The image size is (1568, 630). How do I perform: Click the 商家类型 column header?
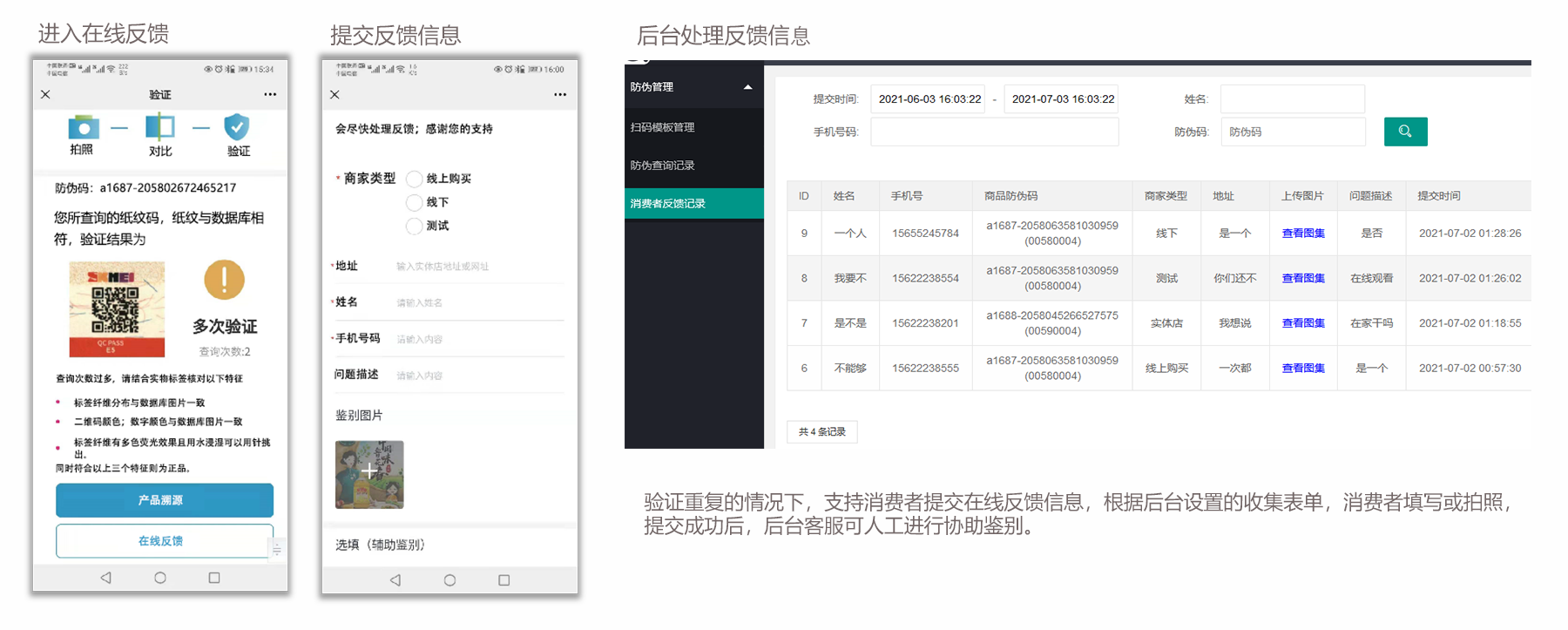tap(1166, 196)
